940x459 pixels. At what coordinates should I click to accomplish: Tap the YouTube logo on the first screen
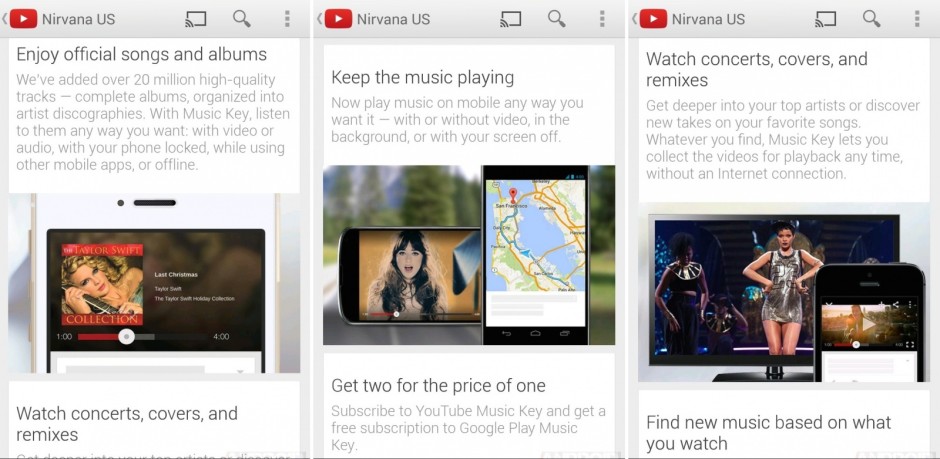click(23, 19)
